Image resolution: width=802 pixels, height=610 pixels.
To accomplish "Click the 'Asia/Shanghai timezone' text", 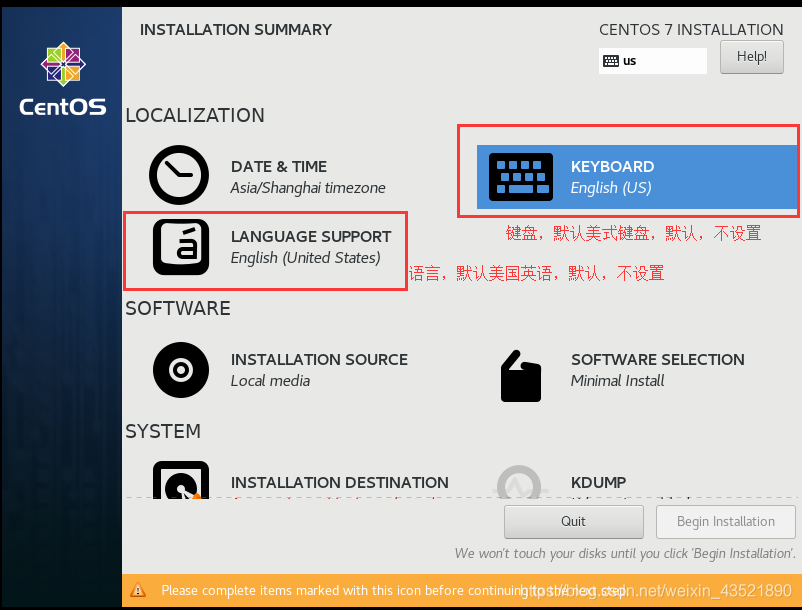I will point(308,188).
